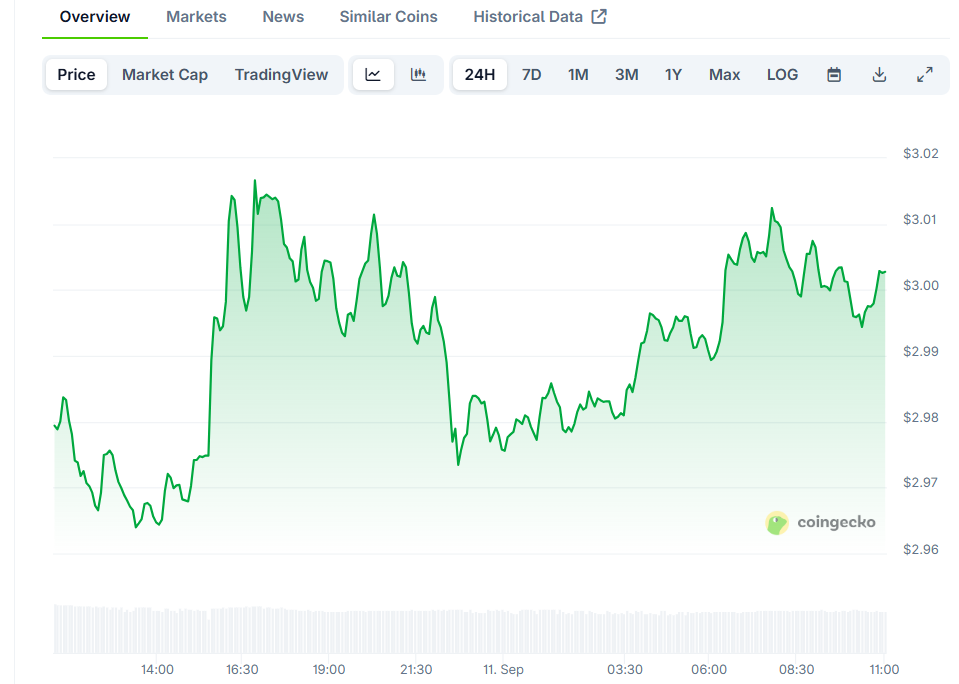Expand chart to fullscreen

pos(925,75)
